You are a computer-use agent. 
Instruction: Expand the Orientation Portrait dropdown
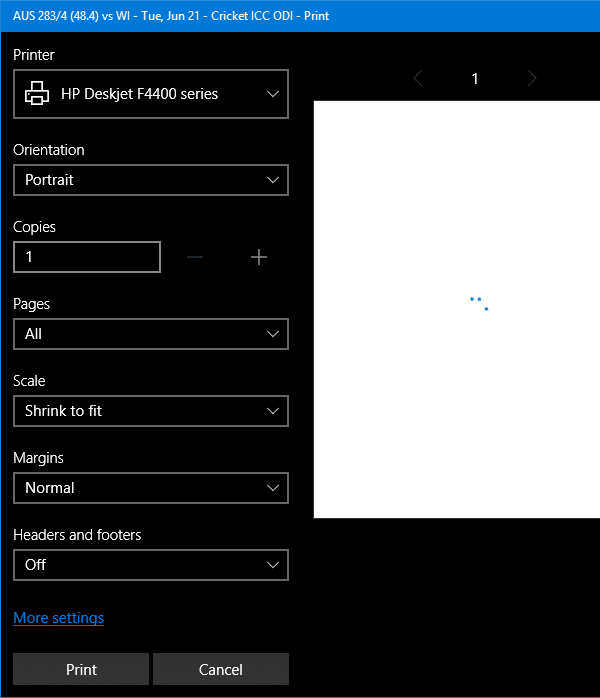[151, 180]
